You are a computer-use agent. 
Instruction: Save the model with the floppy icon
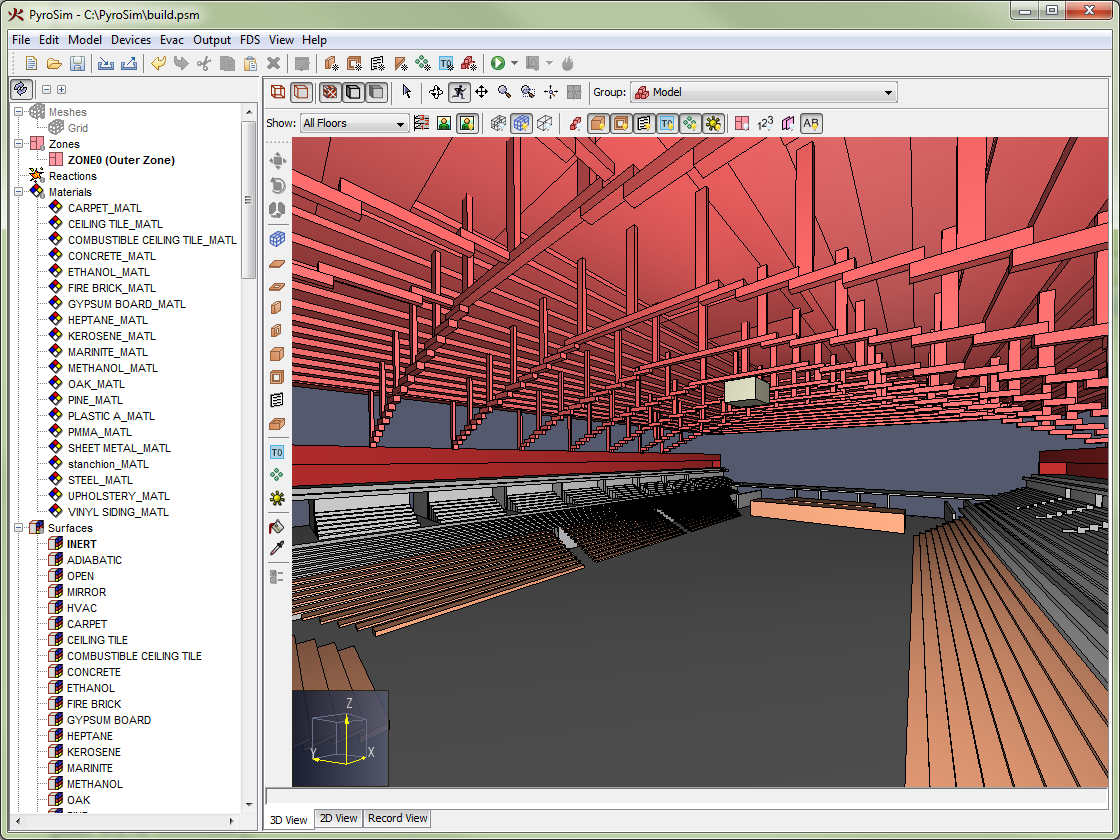(76, 64)
